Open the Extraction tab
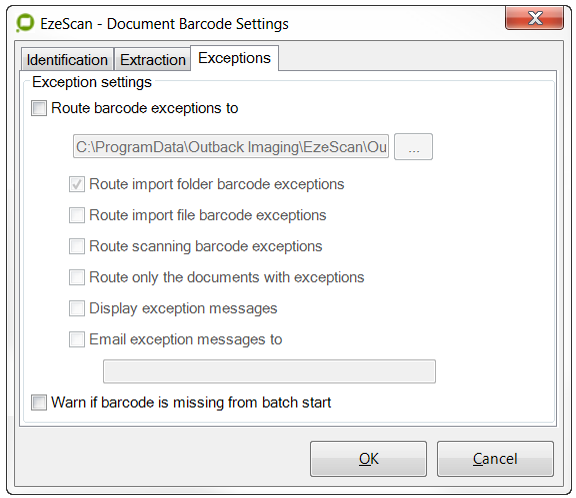576x498 pixels. [153, 59]
